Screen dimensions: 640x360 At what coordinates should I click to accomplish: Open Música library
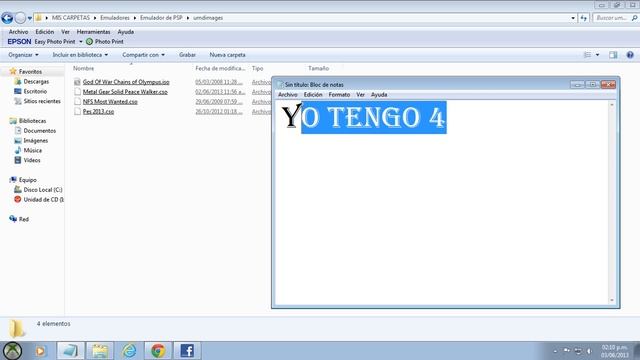32,150
